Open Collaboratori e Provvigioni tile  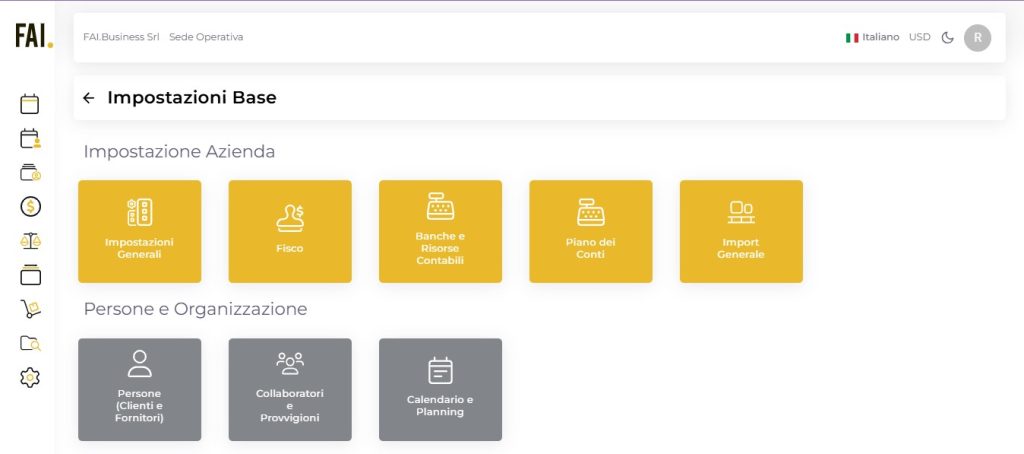point(290,389)
